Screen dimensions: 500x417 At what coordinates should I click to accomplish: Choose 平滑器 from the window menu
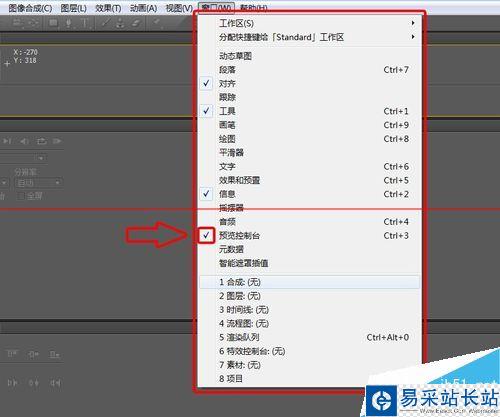310,152
